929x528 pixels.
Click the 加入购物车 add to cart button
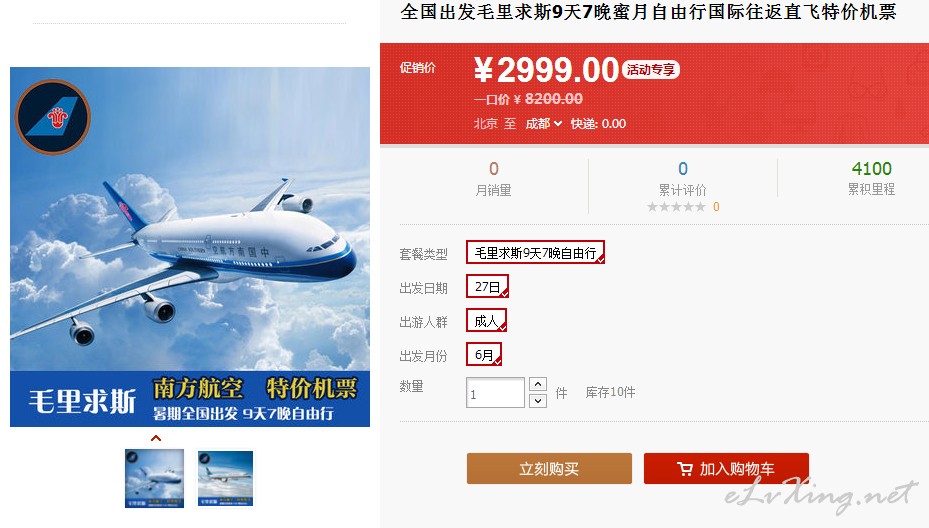[726, 469]
